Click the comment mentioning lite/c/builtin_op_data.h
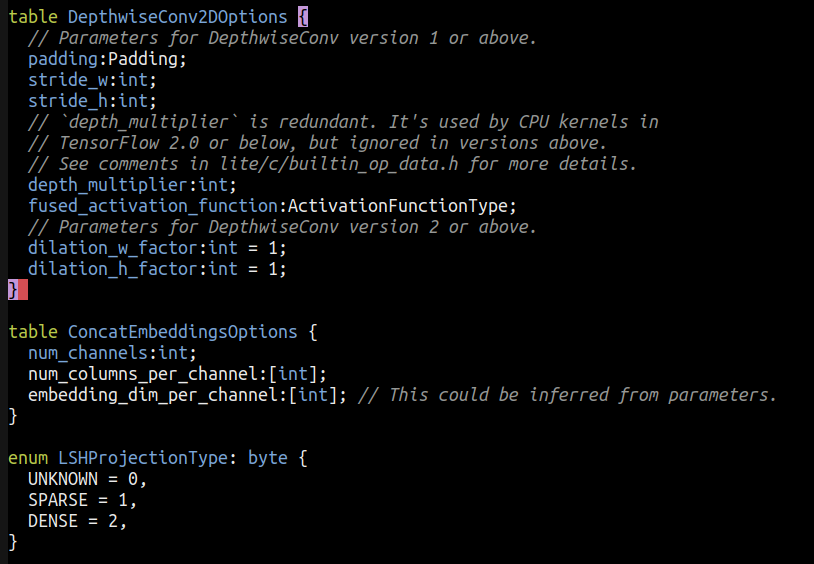Image resolution: width=814 pixels, height=564 pixels. click(x=332, y=164)
